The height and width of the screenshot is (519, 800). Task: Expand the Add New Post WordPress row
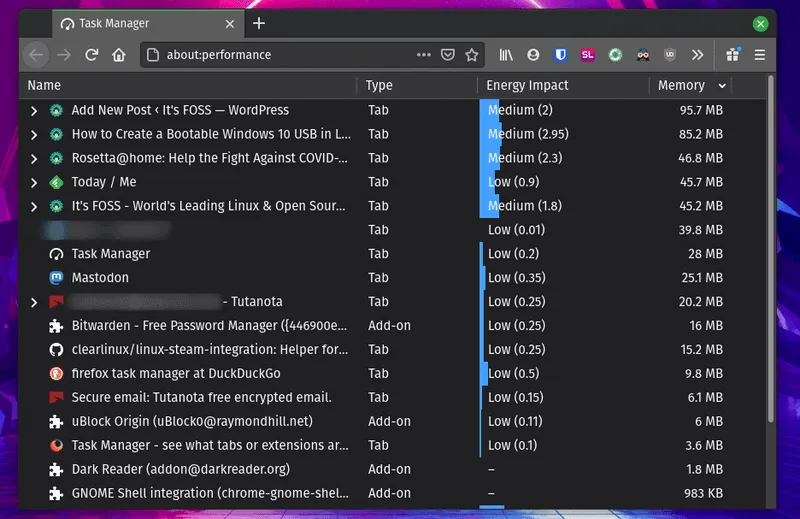[x=34, y=110]
